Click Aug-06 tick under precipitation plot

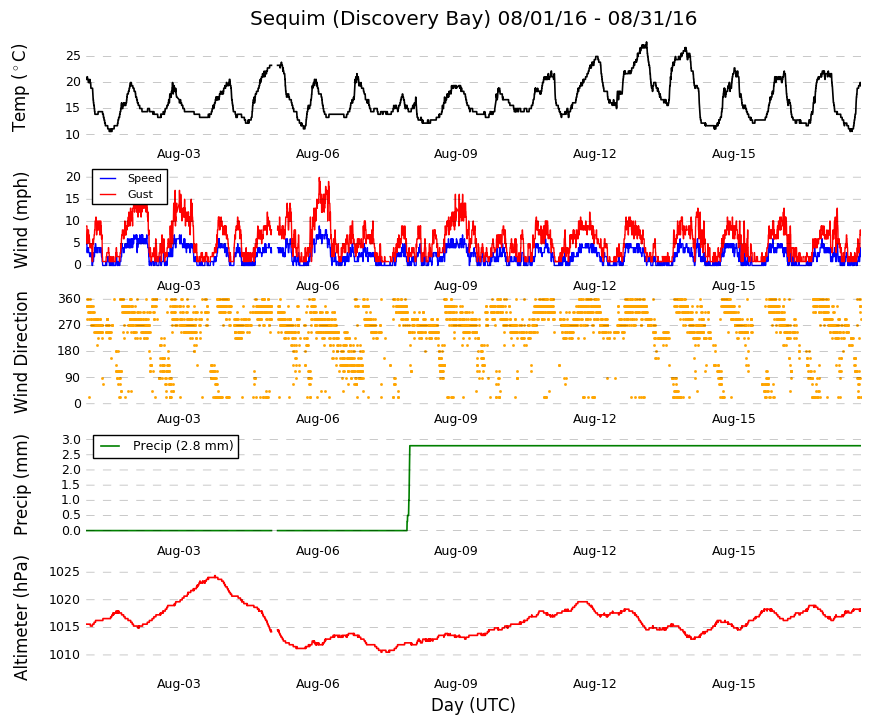click(317, 551)
